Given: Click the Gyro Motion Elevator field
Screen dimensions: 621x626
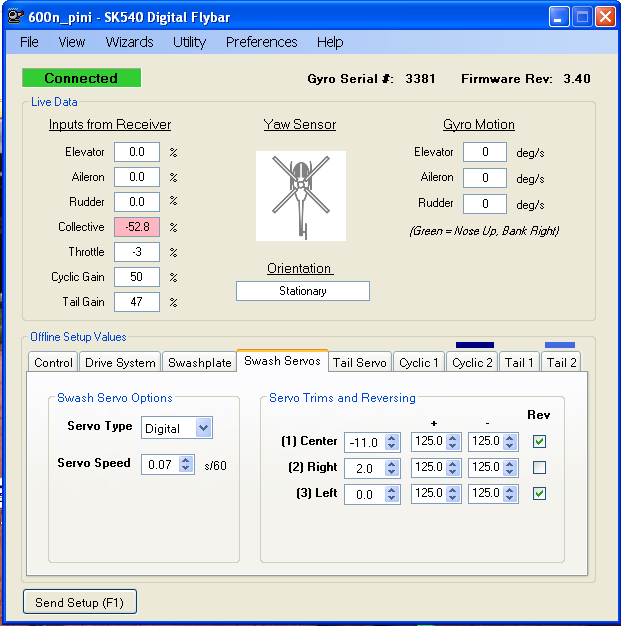Looking at the screenshot, I should (485, 152).
